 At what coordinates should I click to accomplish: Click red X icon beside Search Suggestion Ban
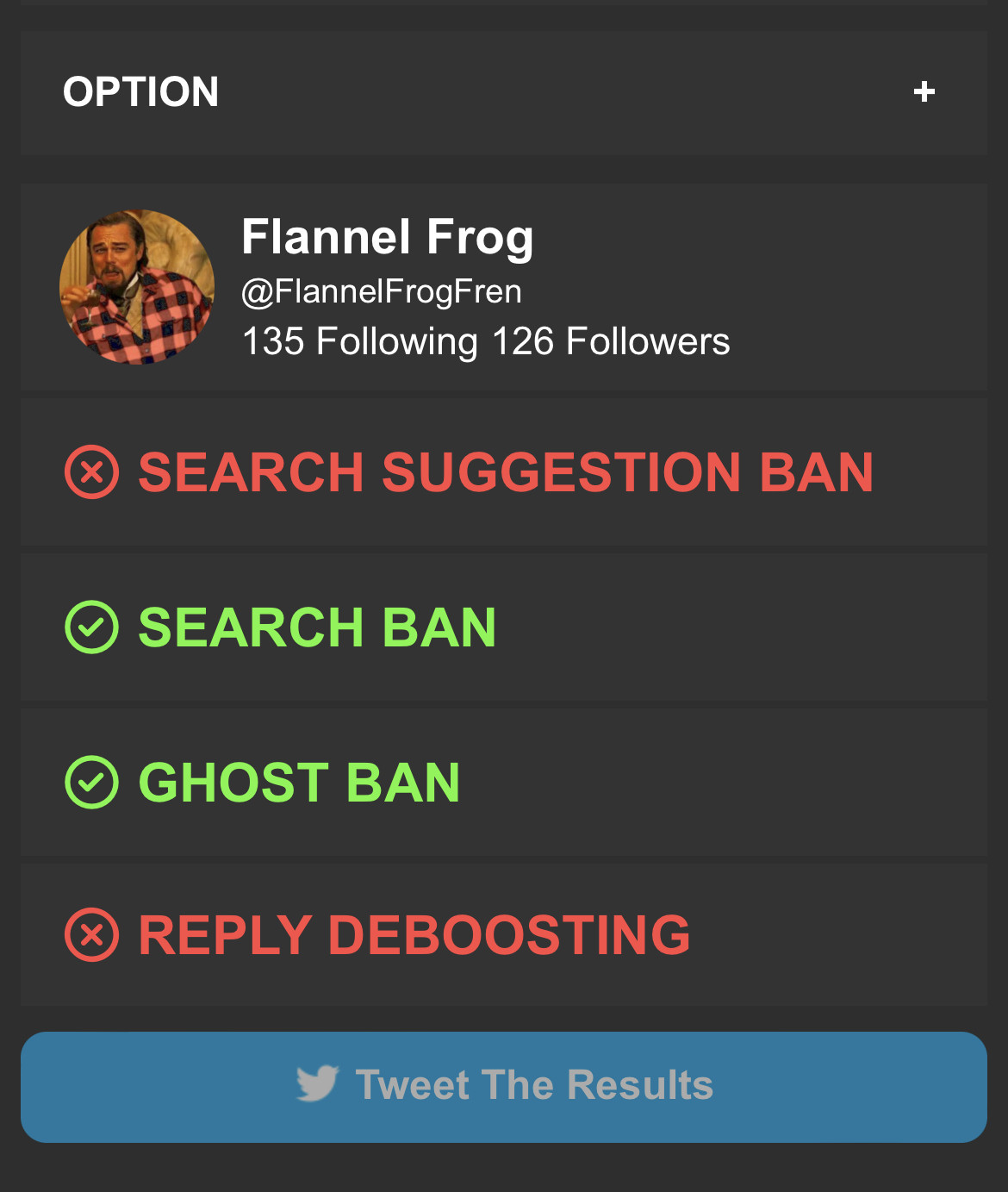[x=91, y=472]
